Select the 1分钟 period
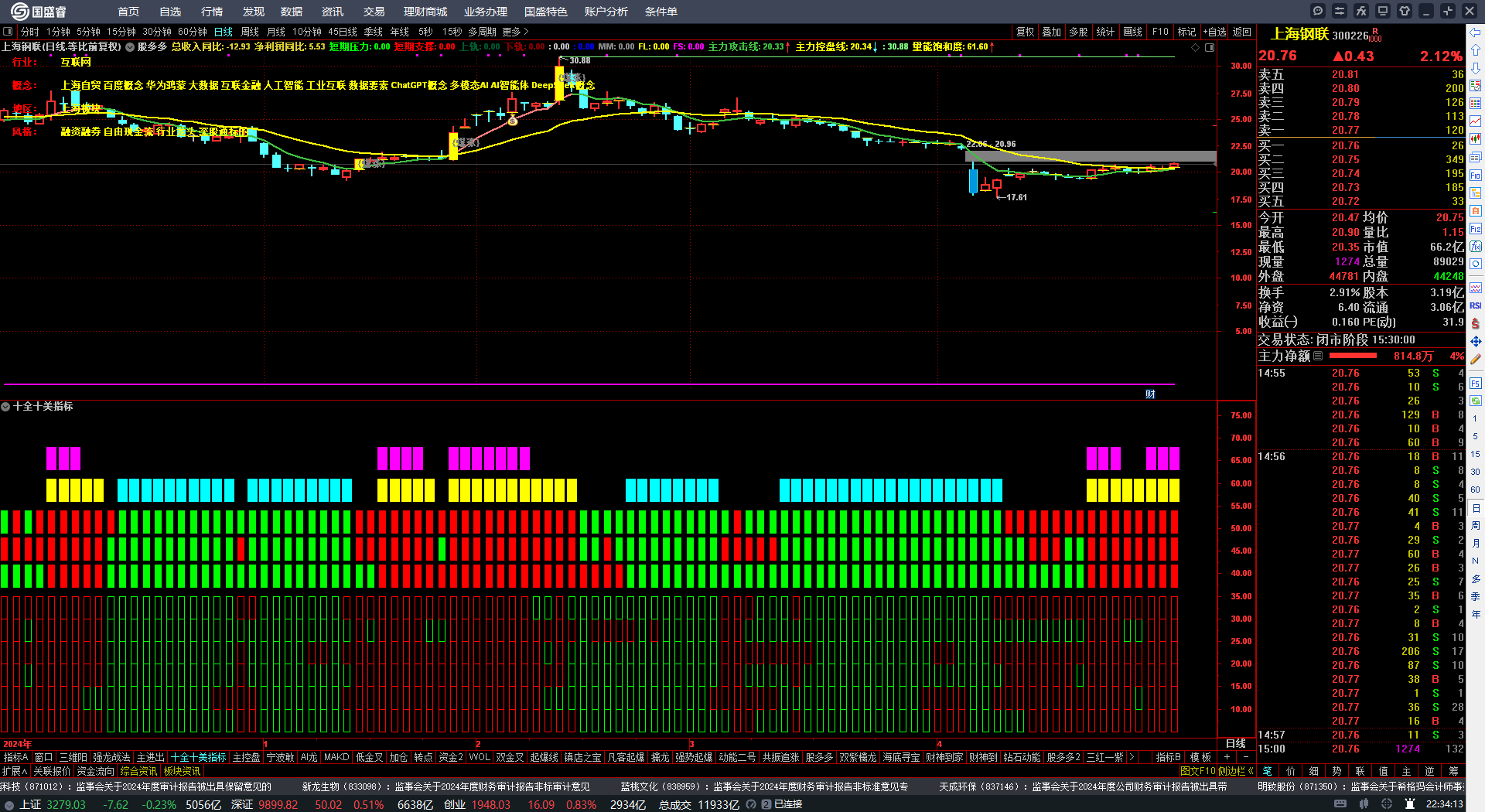Viewport: 1485px width, 812px height. (x=58, y=32)
